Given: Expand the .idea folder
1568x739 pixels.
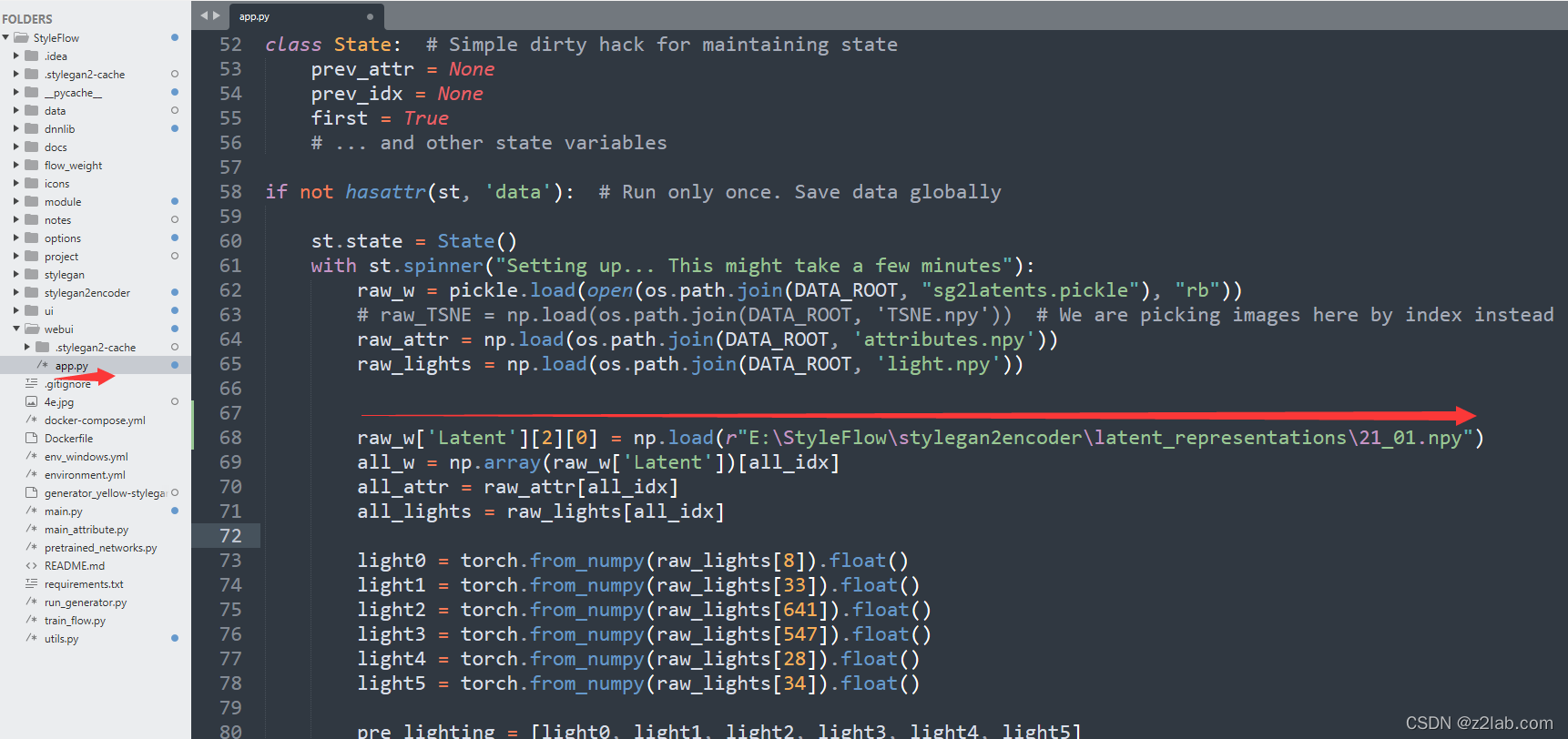Looking at the screenshot, I should click(16, 56).
